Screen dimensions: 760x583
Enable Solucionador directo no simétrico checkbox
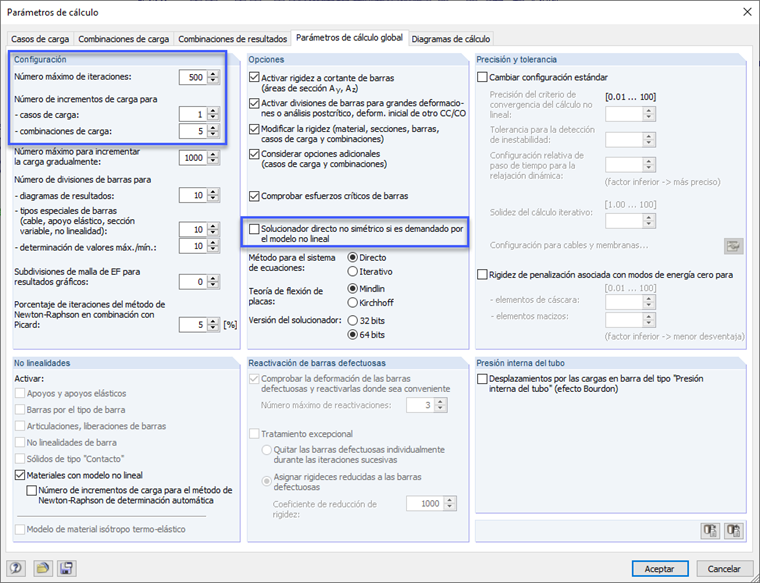(254, 229)
